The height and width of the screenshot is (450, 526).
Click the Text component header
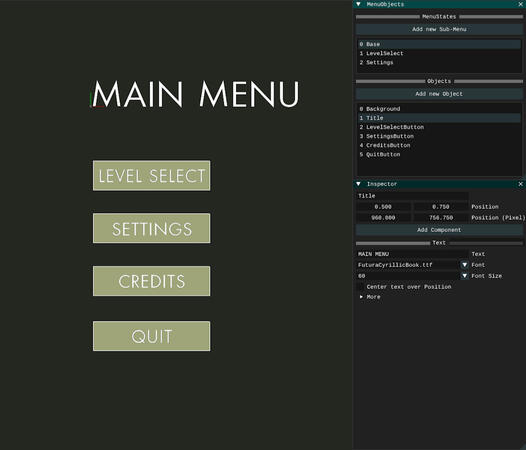point(439,243)
